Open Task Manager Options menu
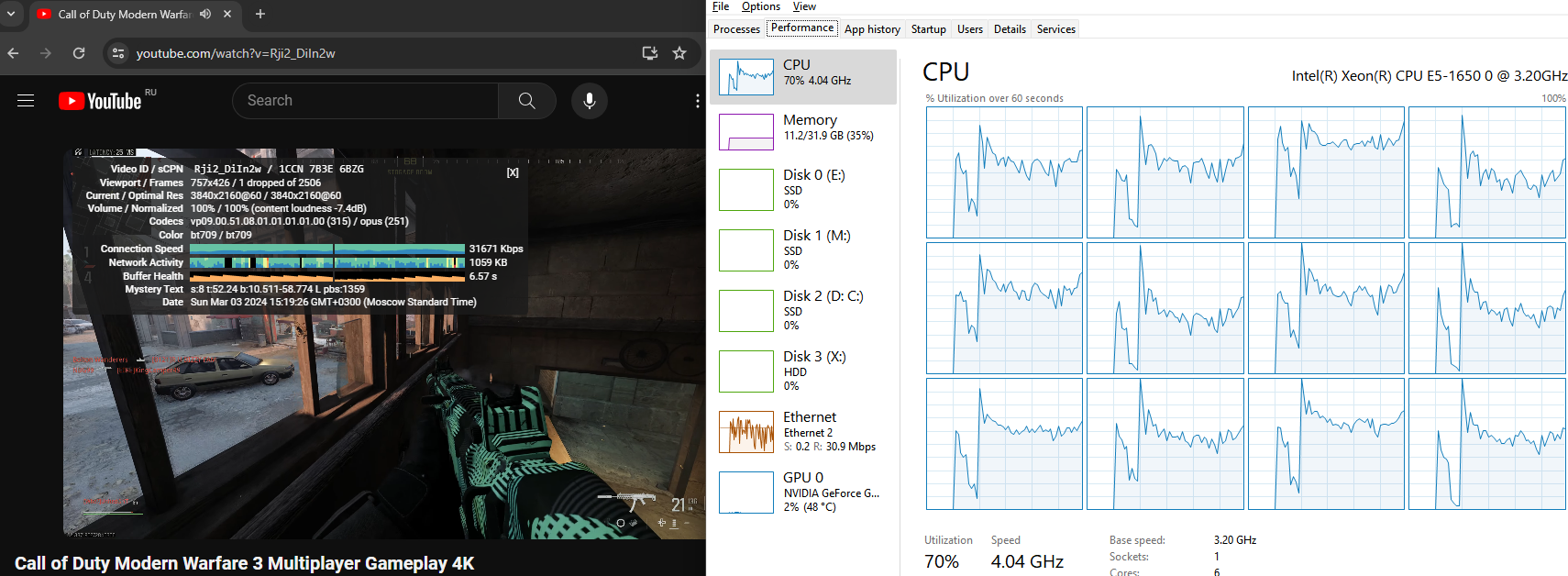This screenshot has width=1568, height=576. point(761,6)
